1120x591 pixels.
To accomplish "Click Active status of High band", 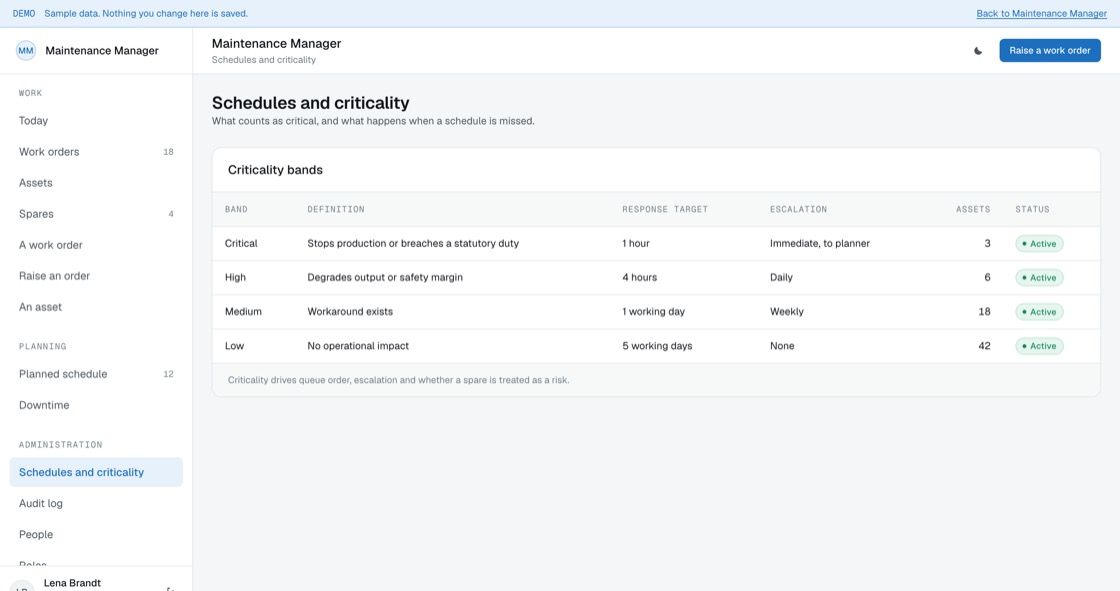I will pos(1039,277).
